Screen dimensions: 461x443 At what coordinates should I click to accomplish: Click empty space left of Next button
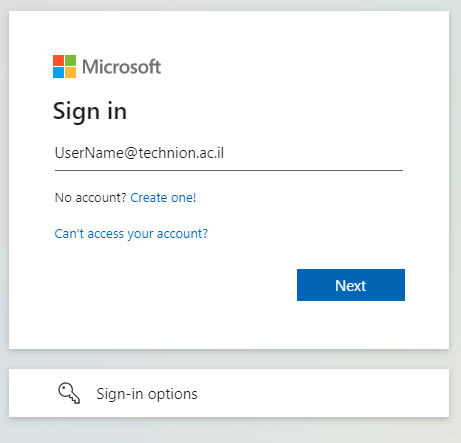pyautogui.click(x=173, y=285)
